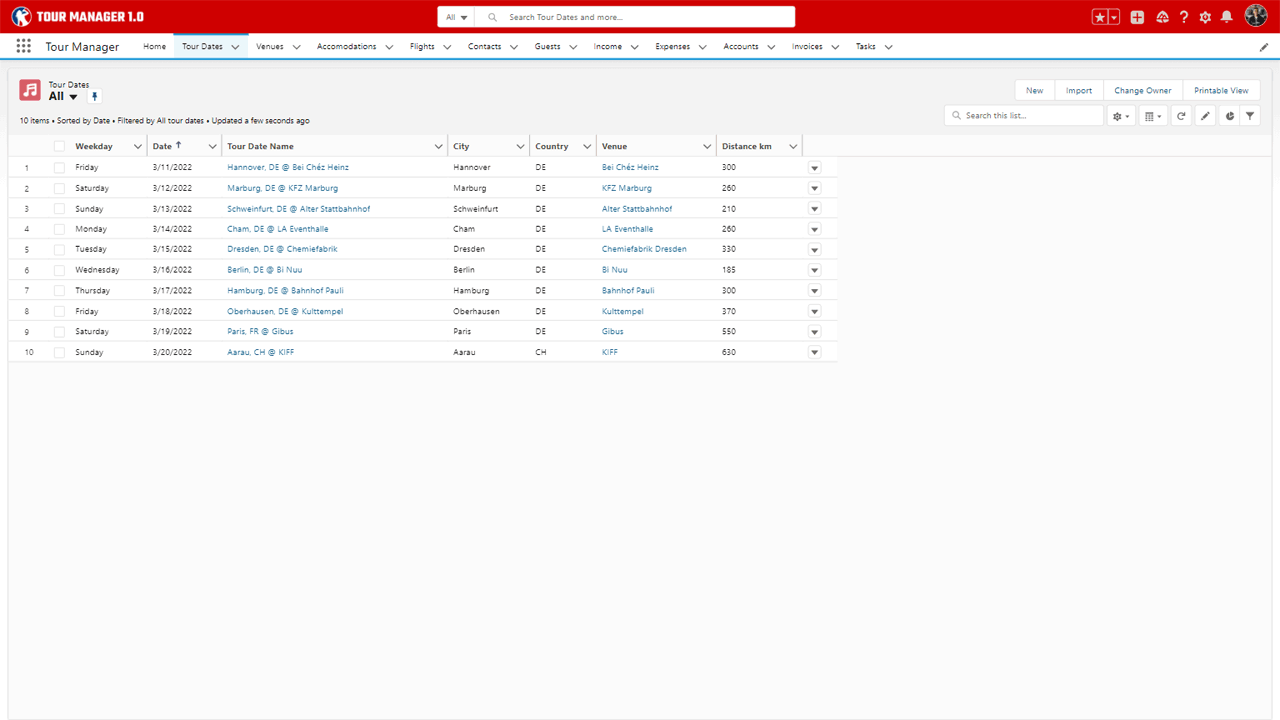Image resolution: width=1280 pixels, height=720 pixels.
Task: Toggle the select-all rows checkbox
Action: click(59, 146)
